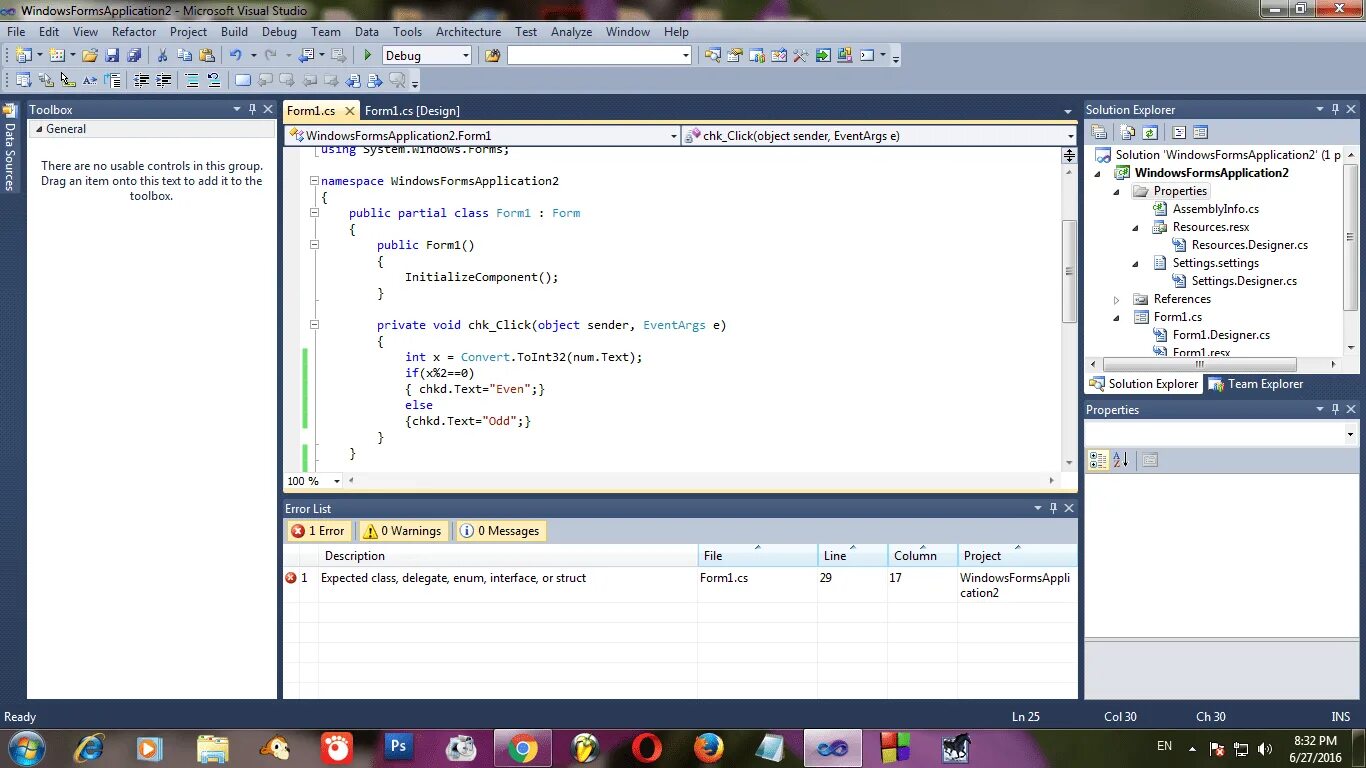Open the Command Window icon in toolbar
Image resolution: width=1366 pixels, height=768 pixels.
[867, 56]
